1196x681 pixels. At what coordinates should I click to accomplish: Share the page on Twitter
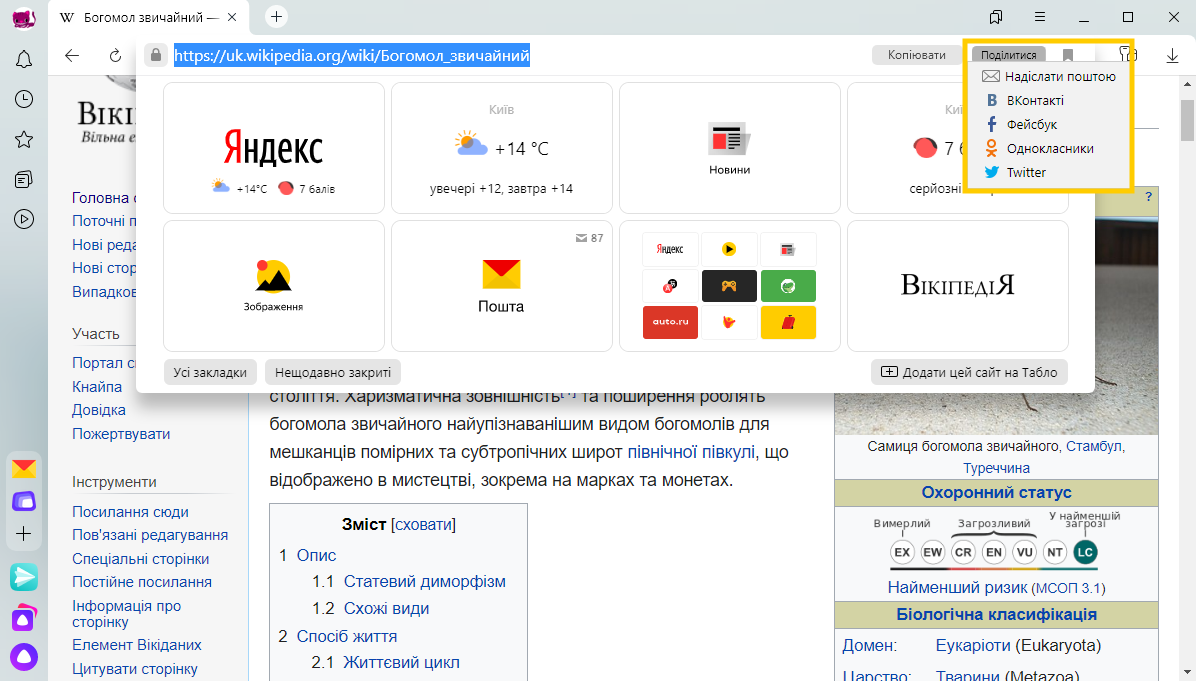pyautogui.click(x=1015, y=172)
